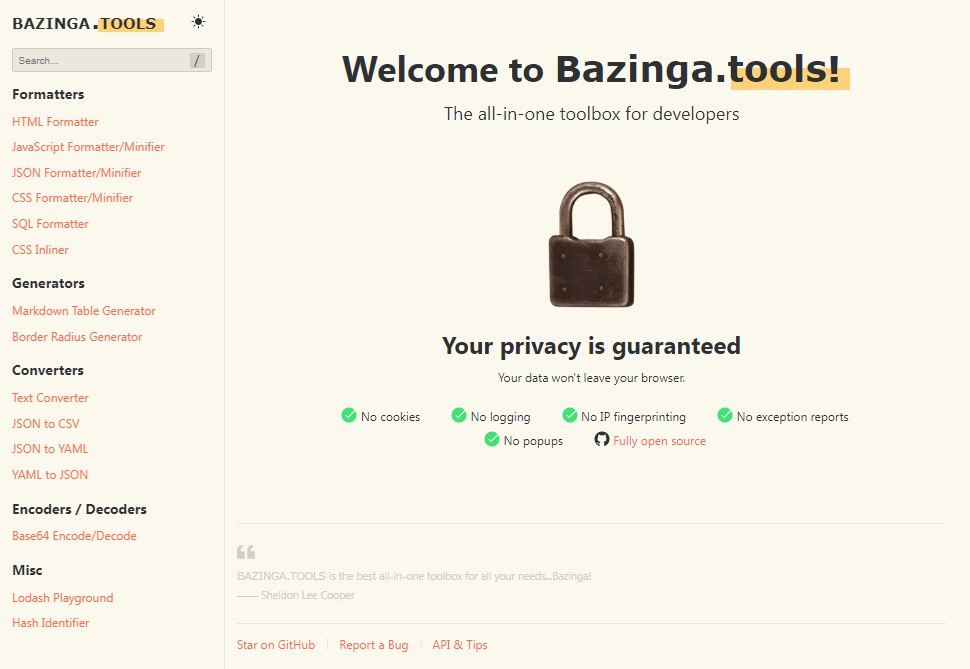Open JSON Formatter/Minifier
This screenshot has width=970, height=669.
pyautogui.click(x=77, y=173)
